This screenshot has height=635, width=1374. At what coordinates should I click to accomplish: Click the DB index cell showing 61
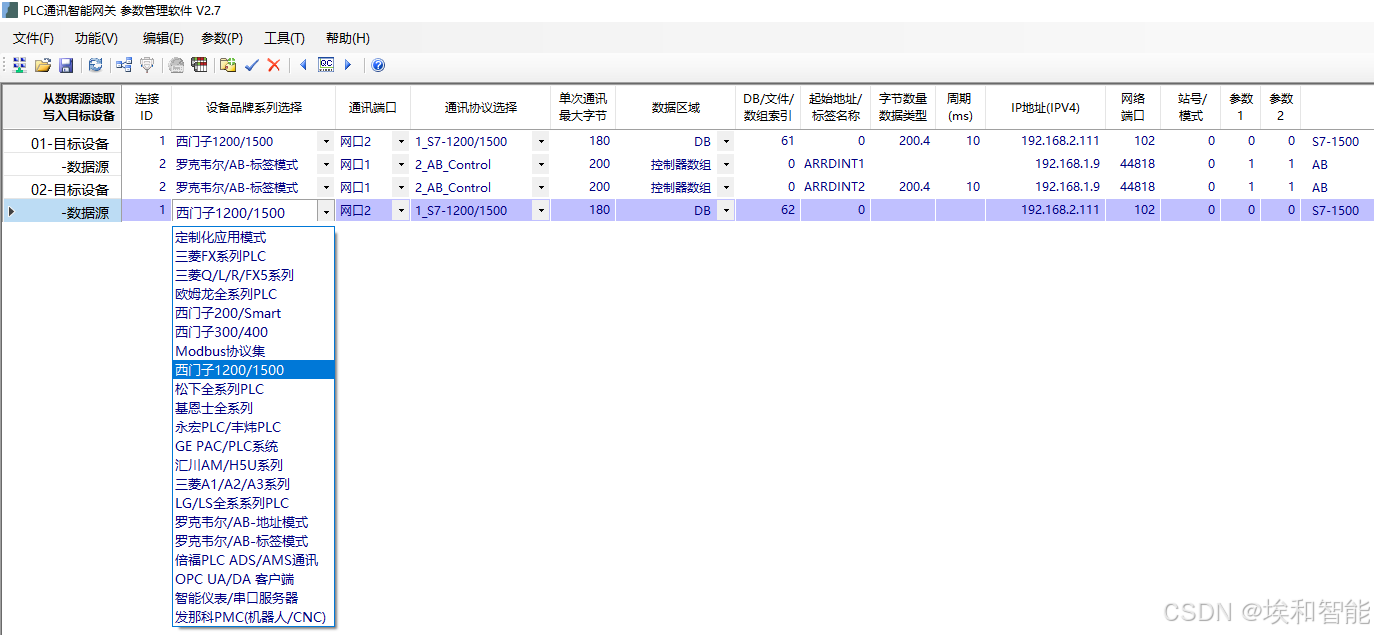pos(767,141)
